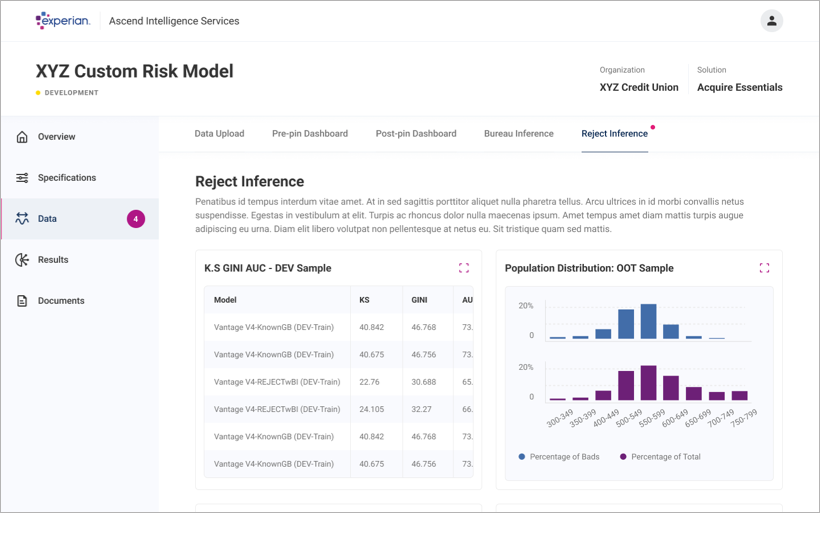Select first Vantage V4-REJECTwBI table row
The height and width of the screenshot is (552, 820).
(277, 382)
